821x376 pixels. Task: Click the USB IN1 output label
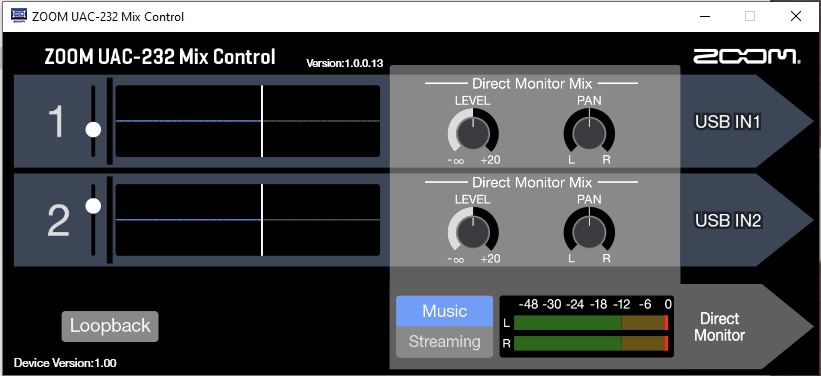727,121
